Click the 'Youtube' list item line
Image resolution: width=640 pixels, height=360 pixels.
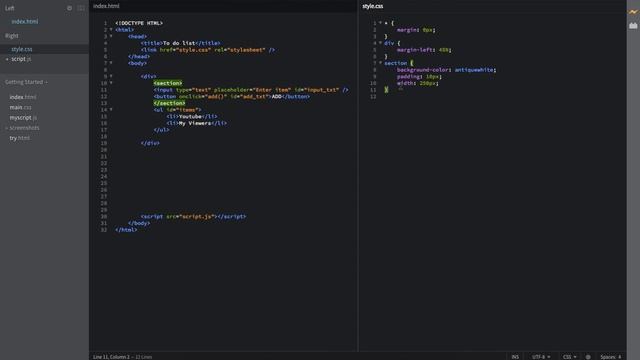pos(192,116)
